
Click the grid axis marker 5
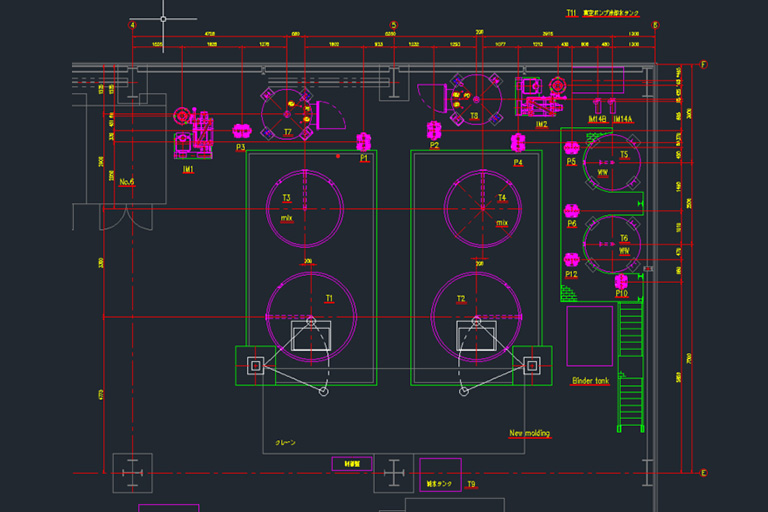[394, 25]
